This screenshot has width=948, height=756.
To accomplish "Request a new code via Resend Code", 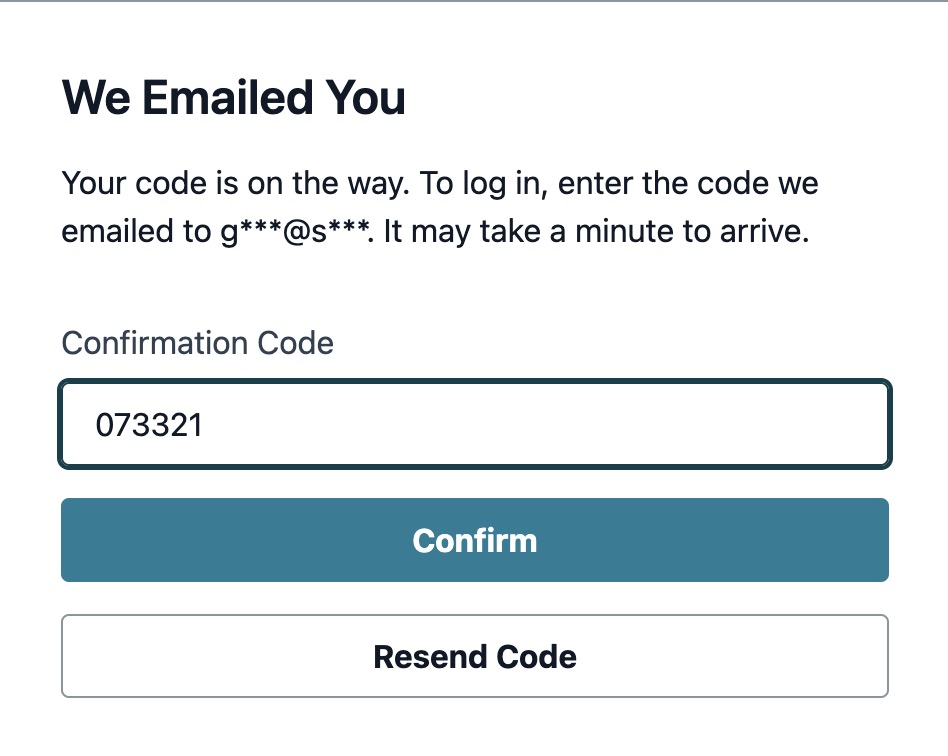I will (x=475, y=656).
